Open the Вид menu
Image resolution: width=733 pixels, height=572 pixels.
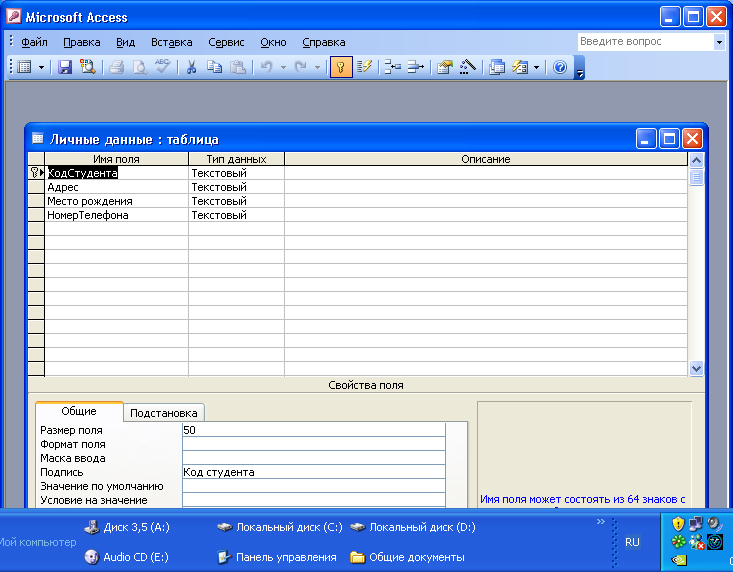pos(125,42)
